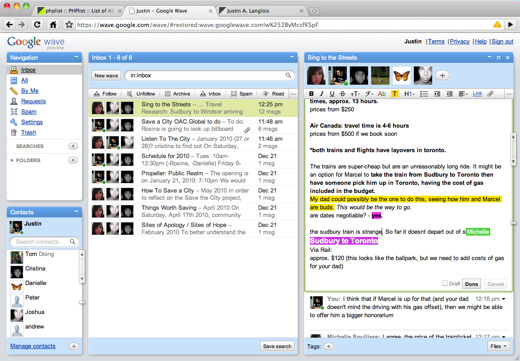This screenshot has width=520, height=361.
Task: Apply strikethrough formatting
Action: pyautogui.click(x=342, y=94)
